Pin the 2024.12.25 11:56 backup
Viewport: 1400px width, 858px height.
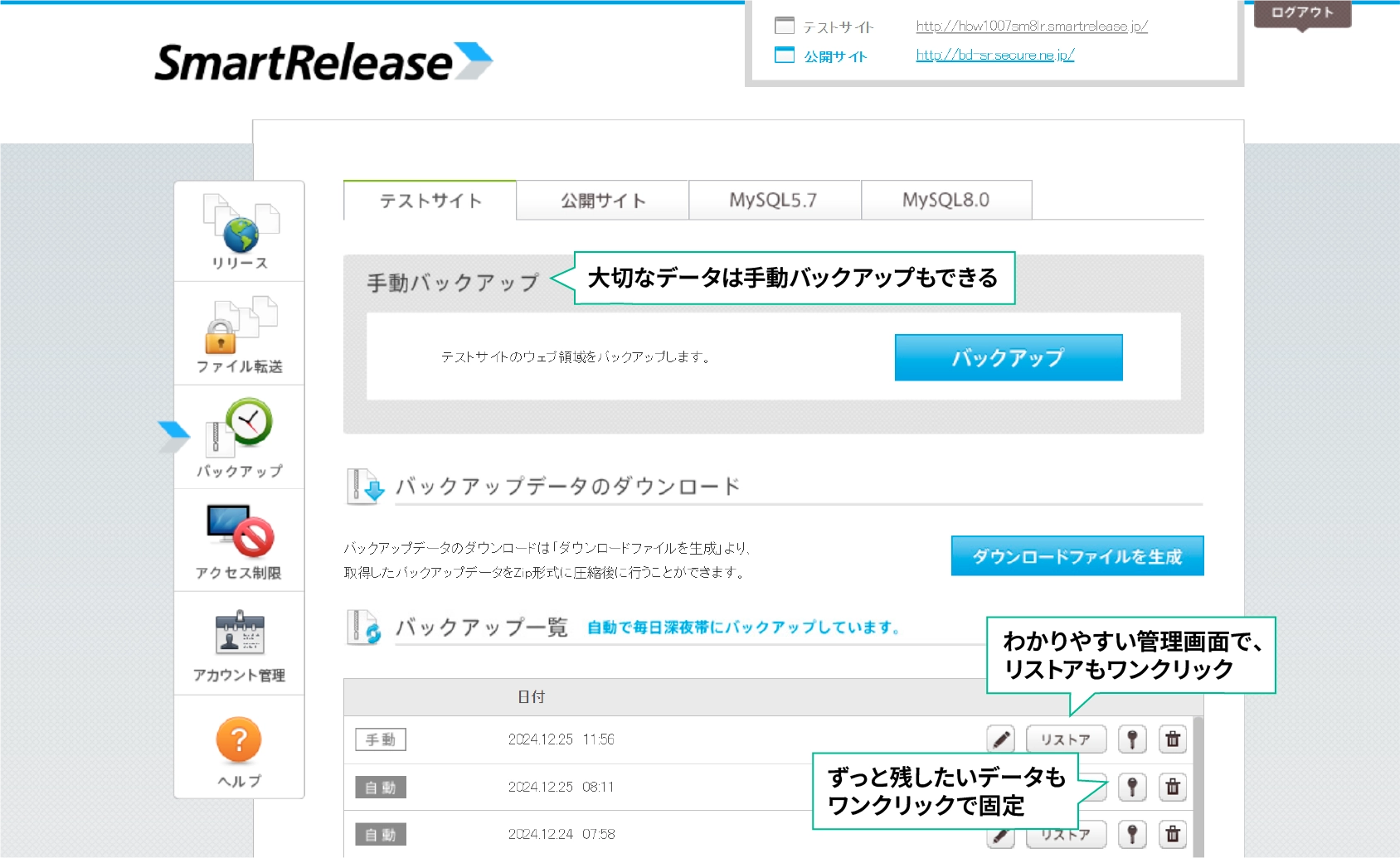[x=1132, y=739]
